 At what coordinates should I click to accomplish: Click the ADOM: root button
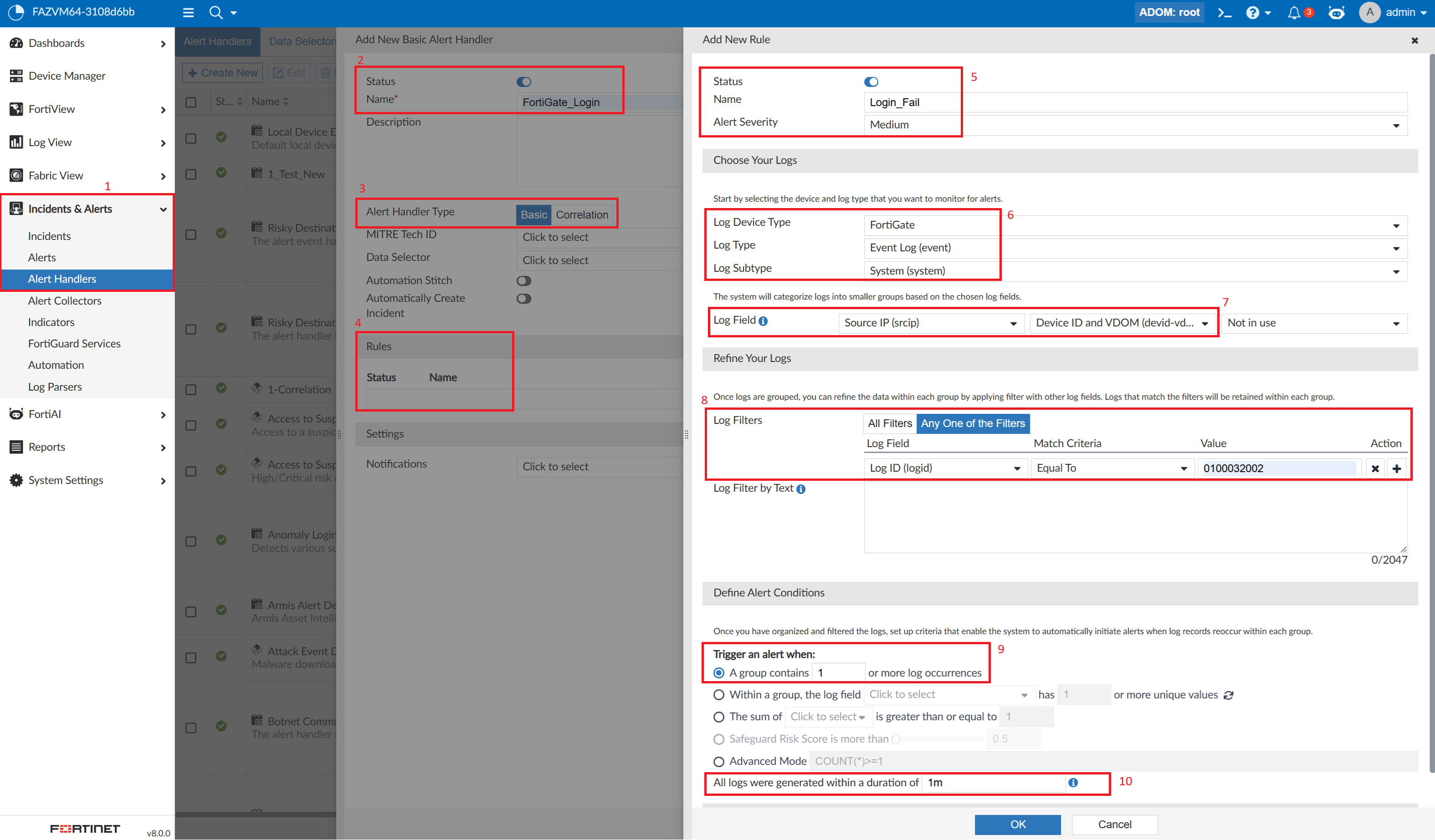(x=1169, y=12)
